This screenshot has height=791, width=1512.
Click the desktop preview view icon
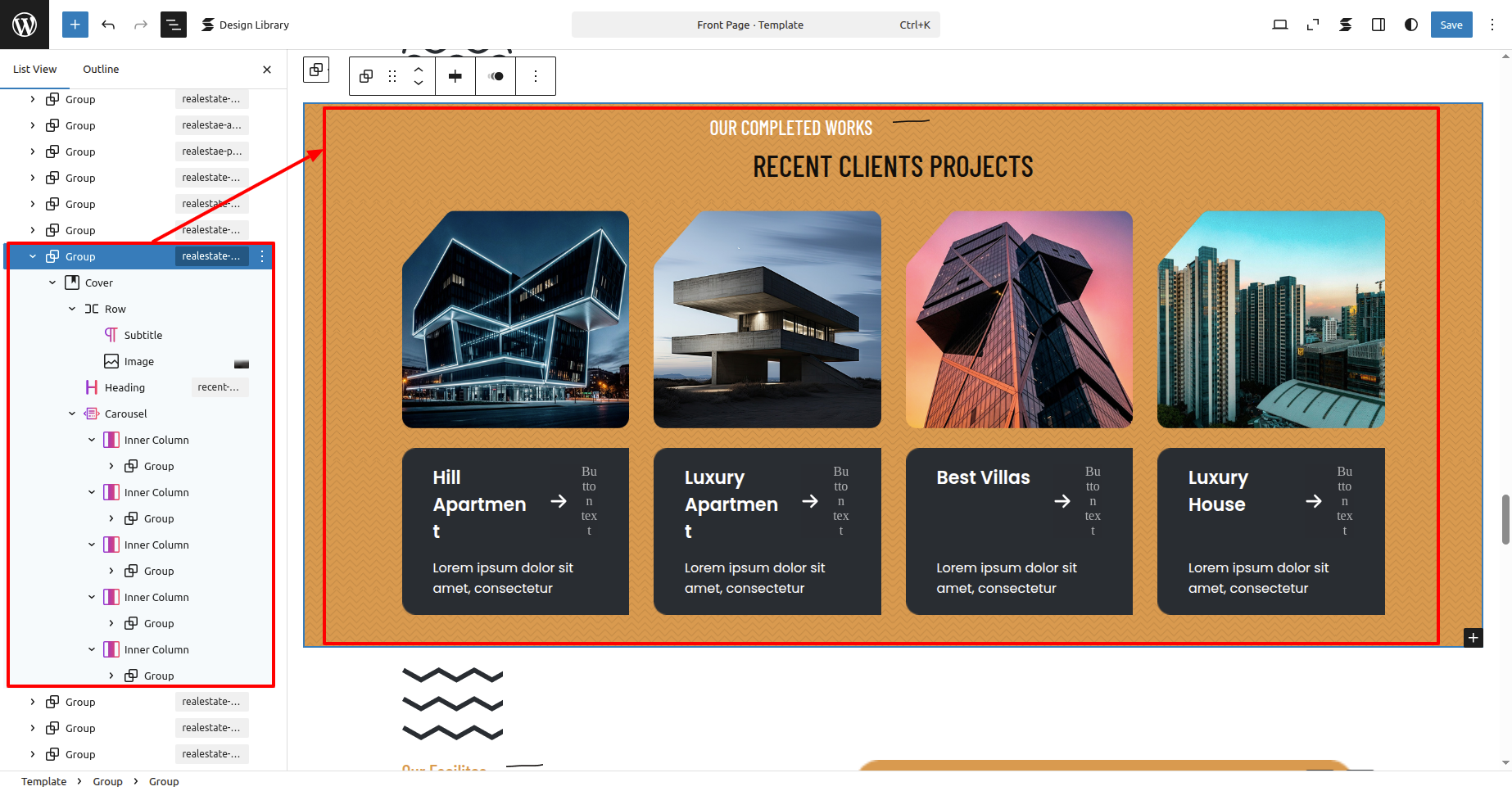[x=1279, y=25]
